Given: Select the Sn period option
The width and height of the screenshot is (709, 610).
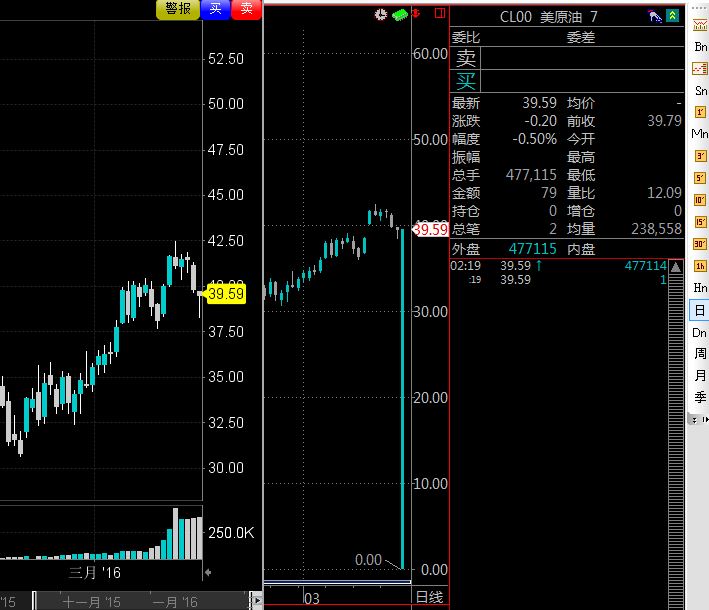Looking at the screenshot, I should 701,90.
